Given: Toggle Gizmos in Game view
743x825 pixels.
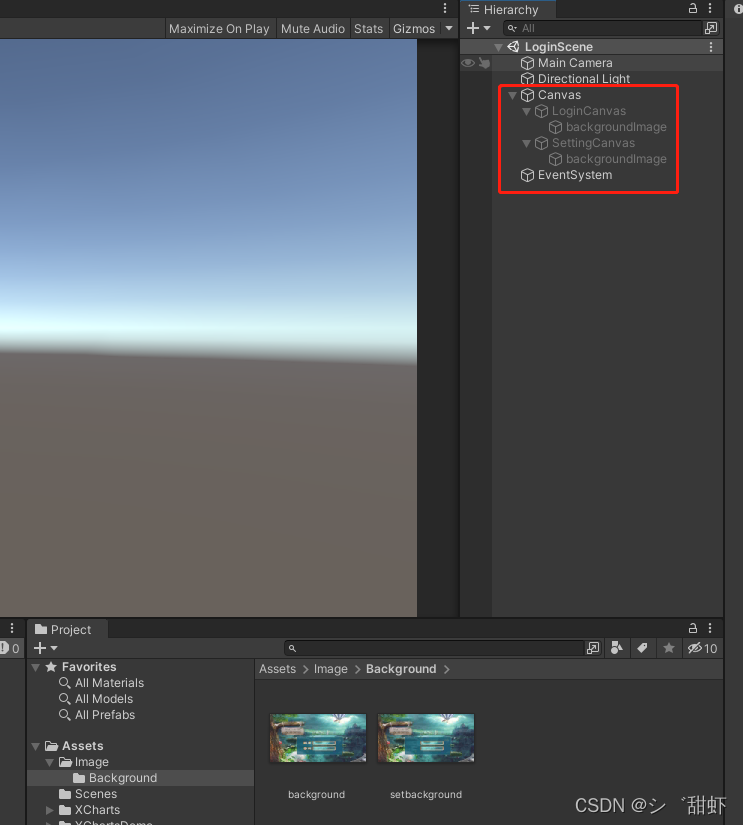Looking at the screenshot, I should click(x=414, y=28).
